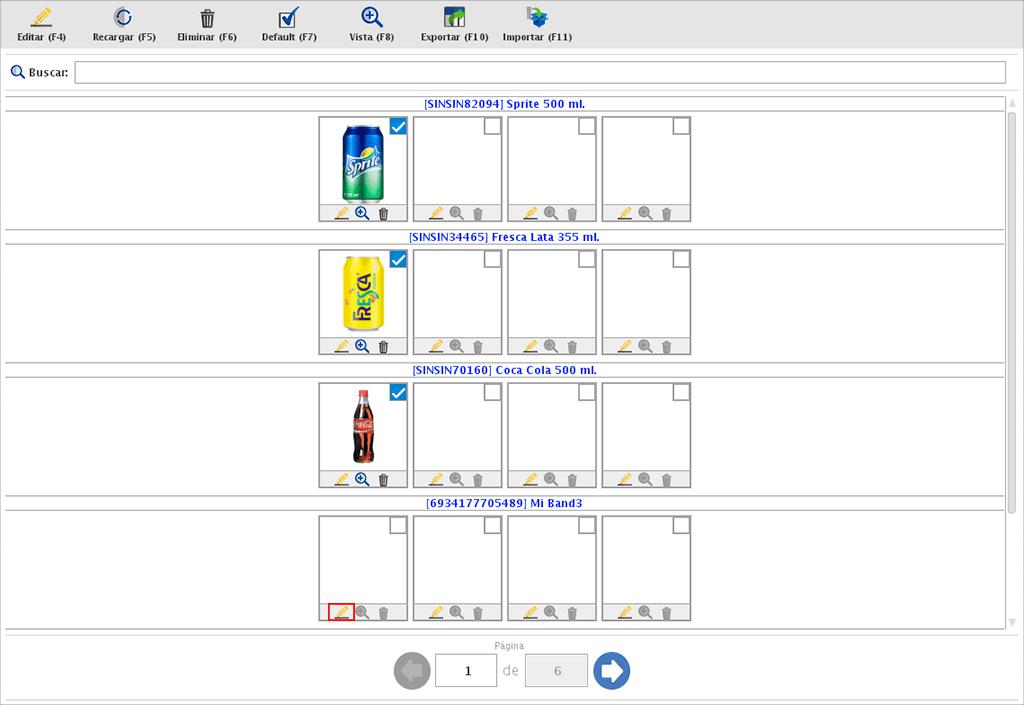Screen dimensions: 1024x705
Task: Click the previous page arrow button
Action: (412, 671)
